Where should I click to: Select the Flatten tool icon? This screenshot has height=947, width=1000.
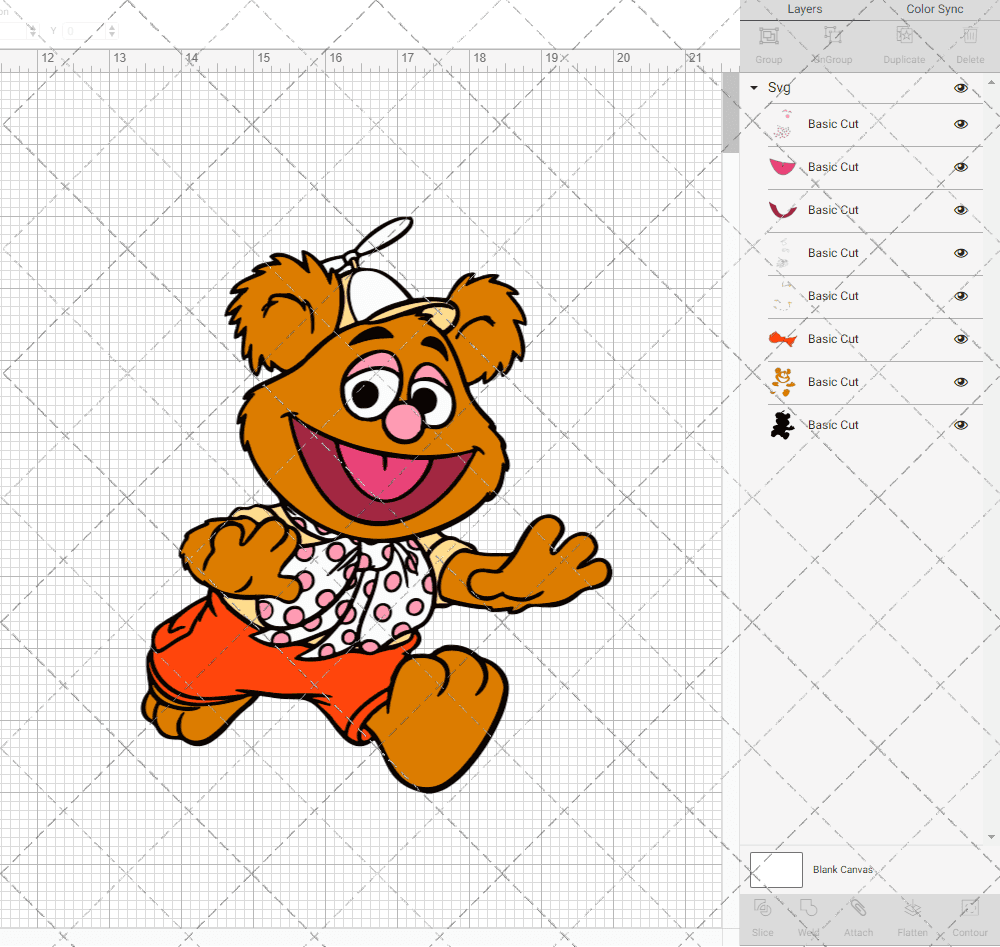coord(913,908)
